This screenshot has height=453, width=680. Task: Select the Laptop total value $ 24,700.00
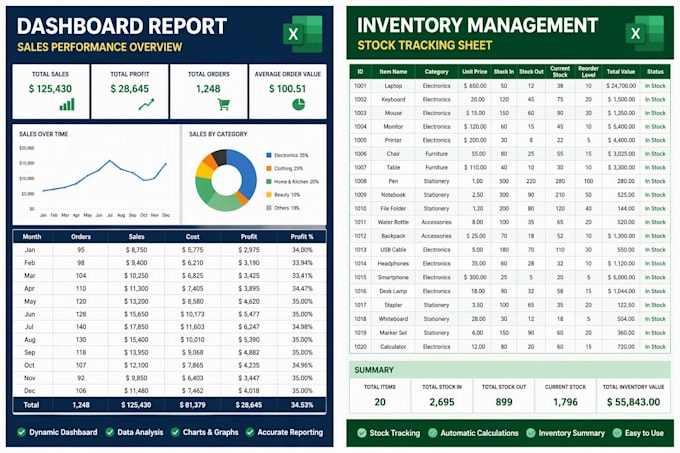[621, 86]
